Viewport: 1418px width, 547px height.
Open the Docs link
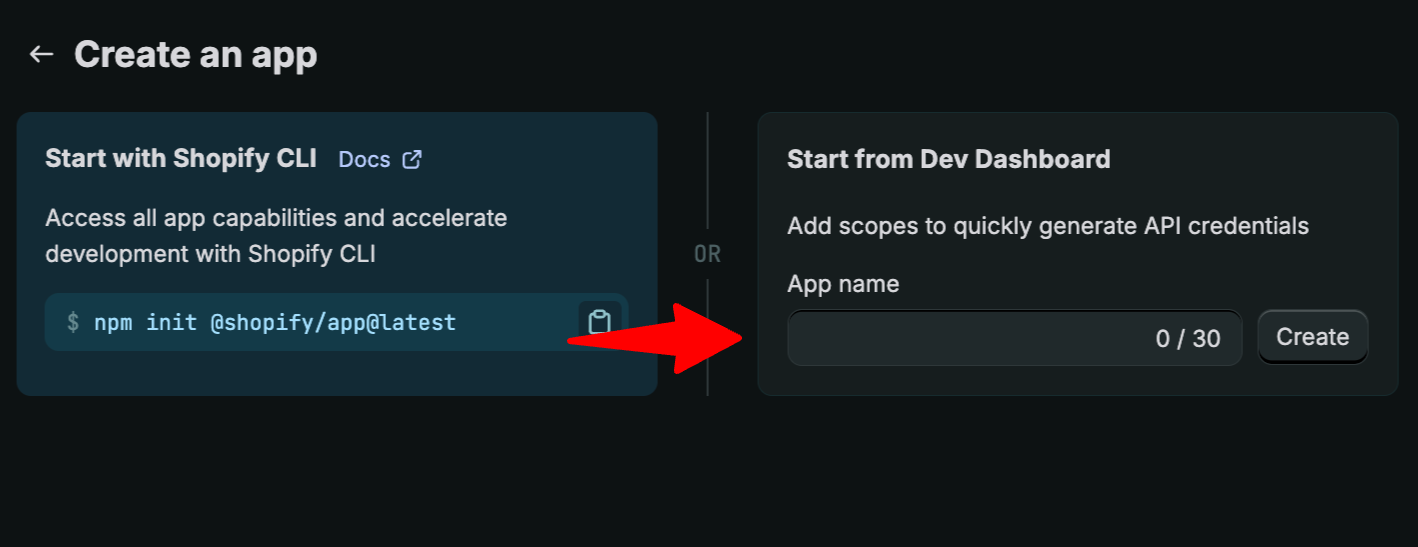[364, 159]
